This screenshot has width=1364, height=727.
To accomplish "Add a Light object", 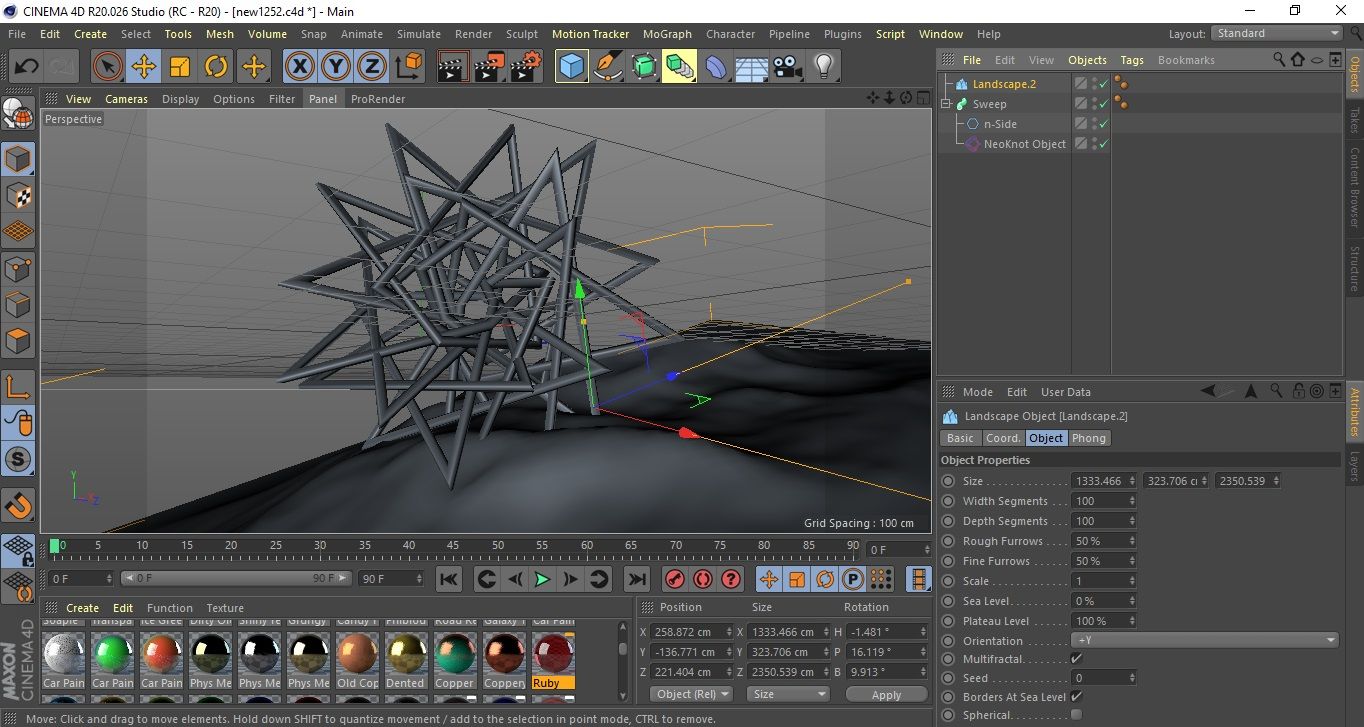I will click(823, 67).
